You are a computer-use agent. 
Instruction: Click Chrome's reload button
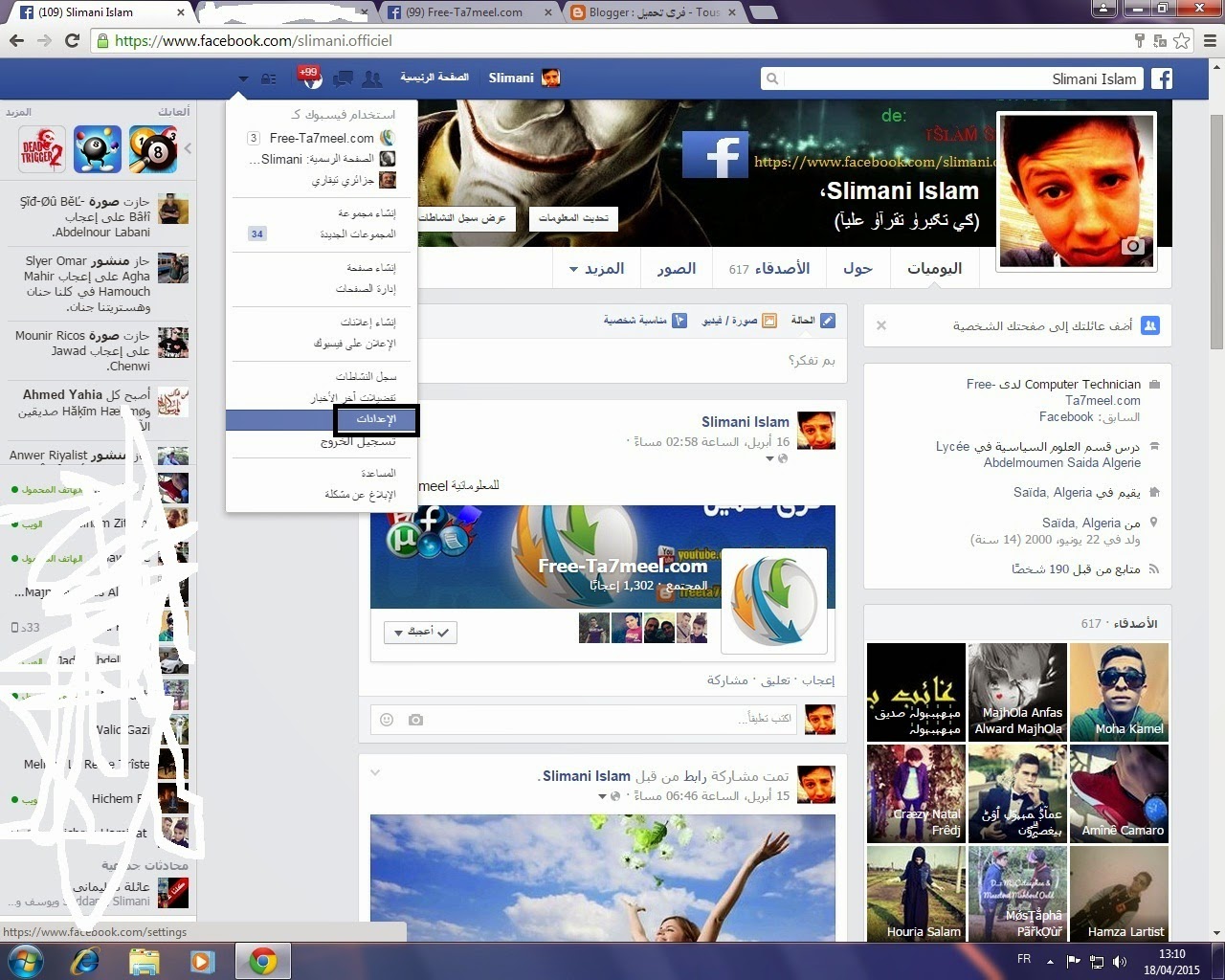tap(72, 40)
